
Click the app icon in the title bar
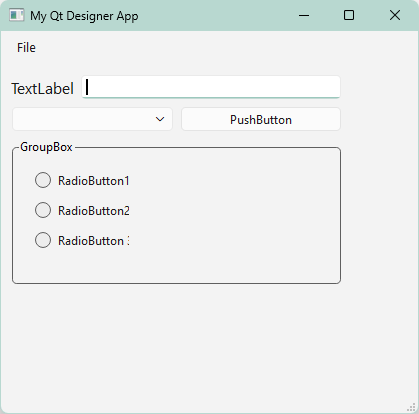(16, 15)
